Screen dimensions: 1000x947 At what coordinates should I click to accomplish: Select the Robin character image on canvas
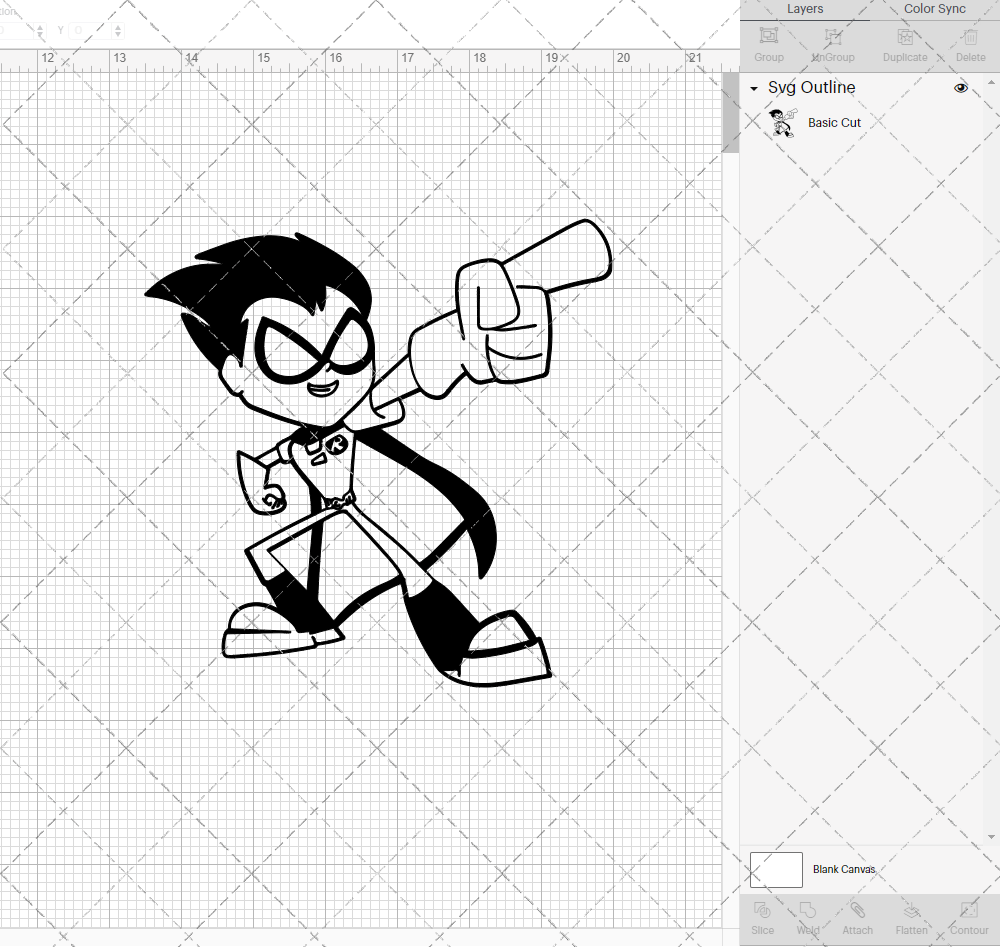pyautogui.click(x=378, y=453)
